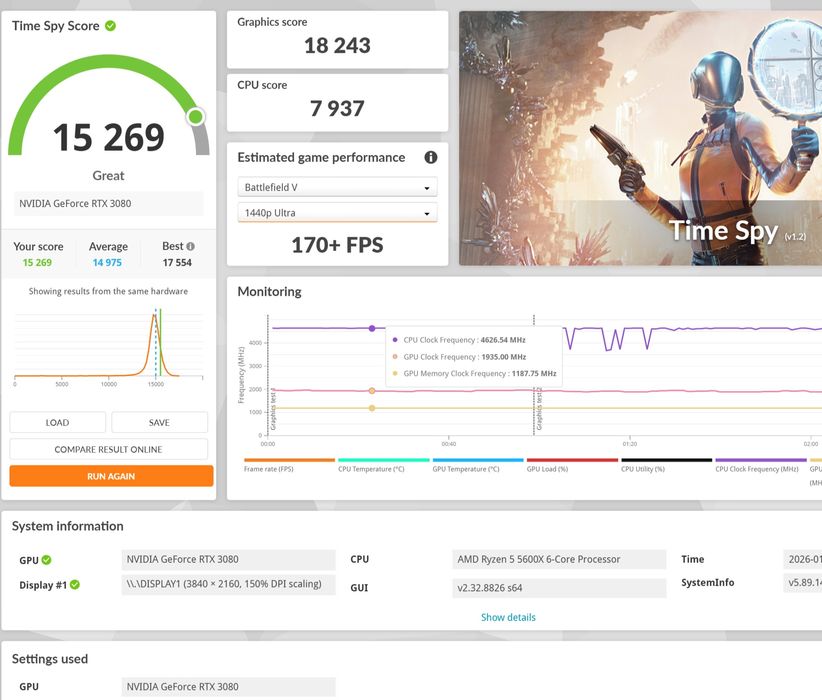Image resolution: width=822 pixels, height=700 pixels.
Task: Click the orange GPU clock data point on chart
Action: (x=372, y=391)
